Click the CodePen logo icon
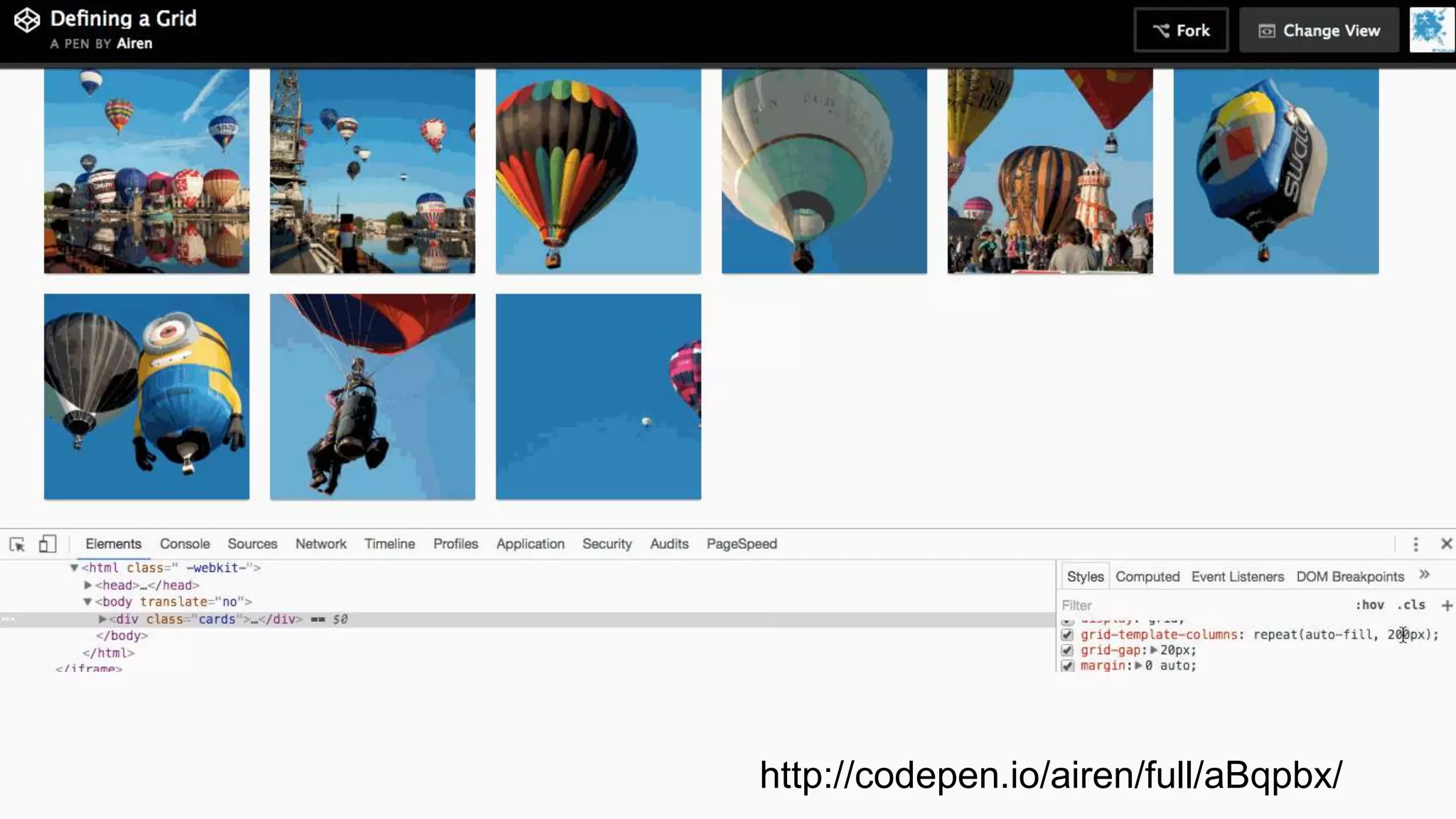This screenshot has width=1456, height=819. point(27,21)
